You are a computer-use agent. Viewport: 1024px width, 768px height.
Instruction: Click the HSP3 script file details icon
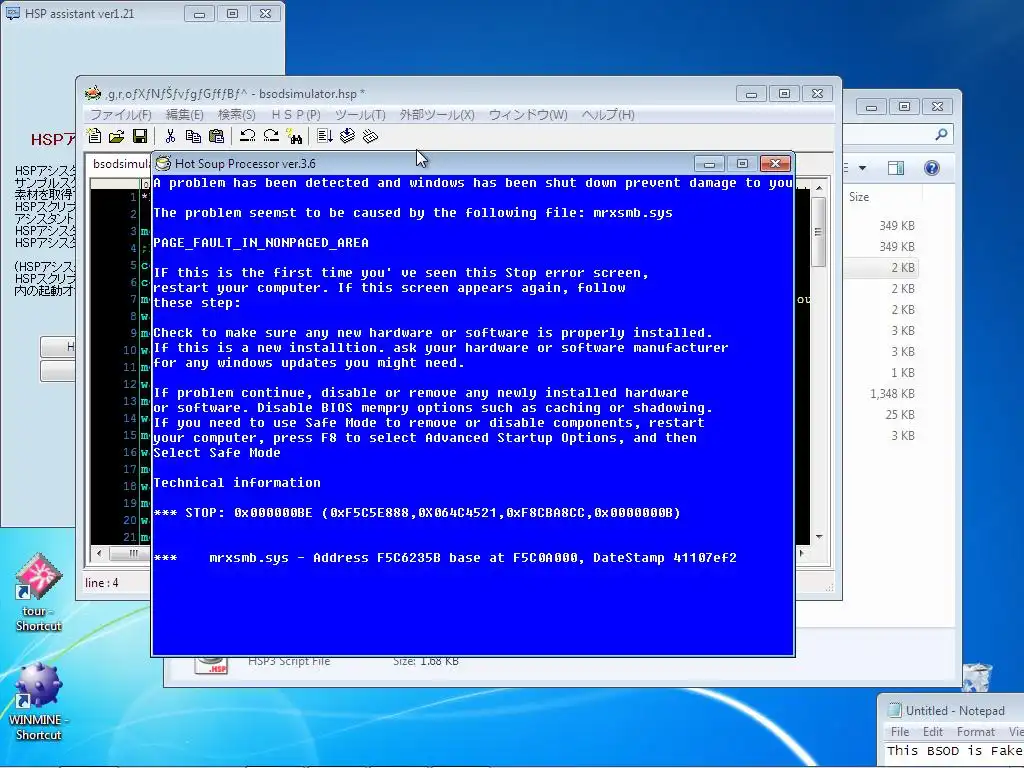point(211,665)
